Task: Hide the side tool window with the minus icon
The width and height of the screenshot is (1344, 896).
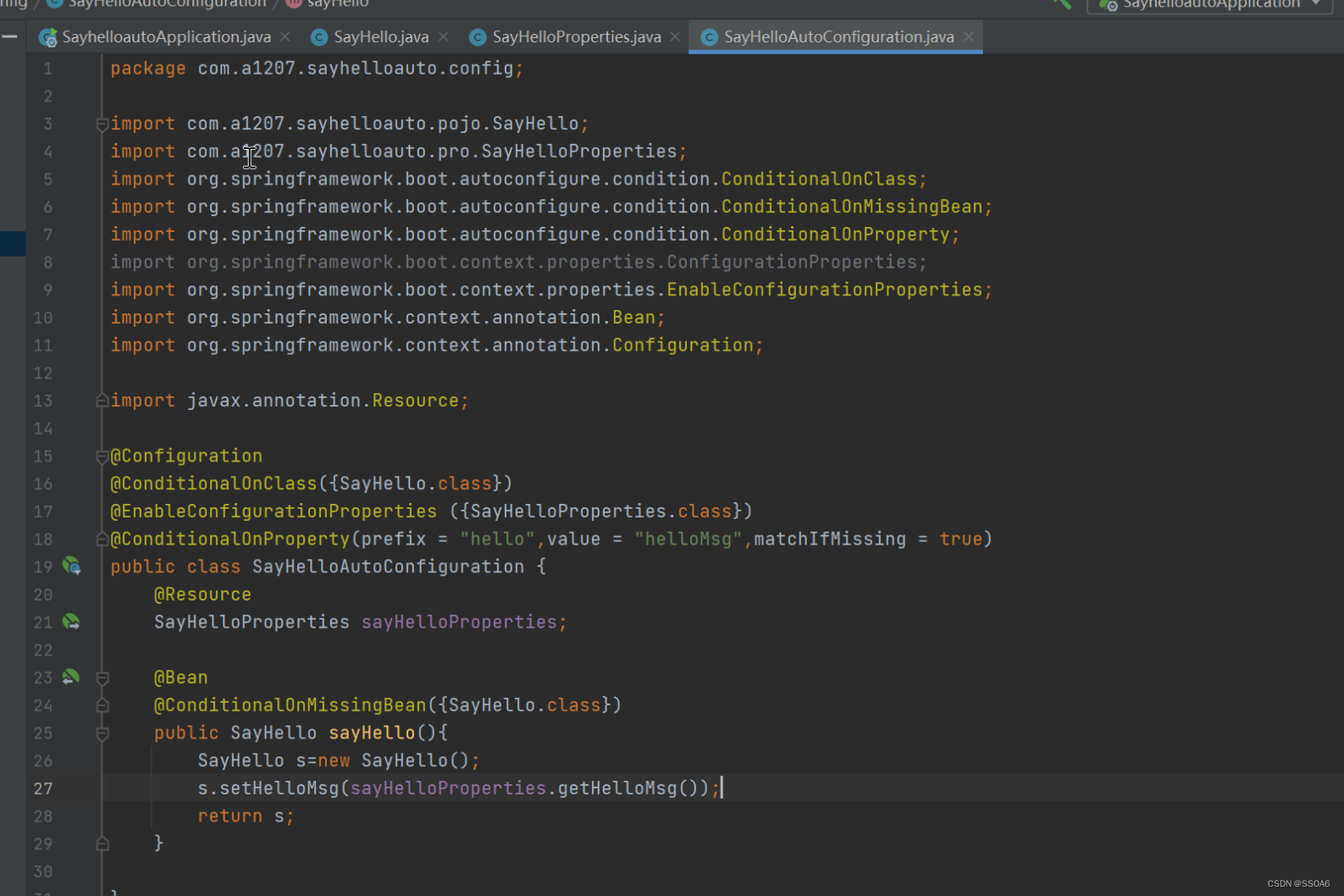Action: [x=9, y=36]
